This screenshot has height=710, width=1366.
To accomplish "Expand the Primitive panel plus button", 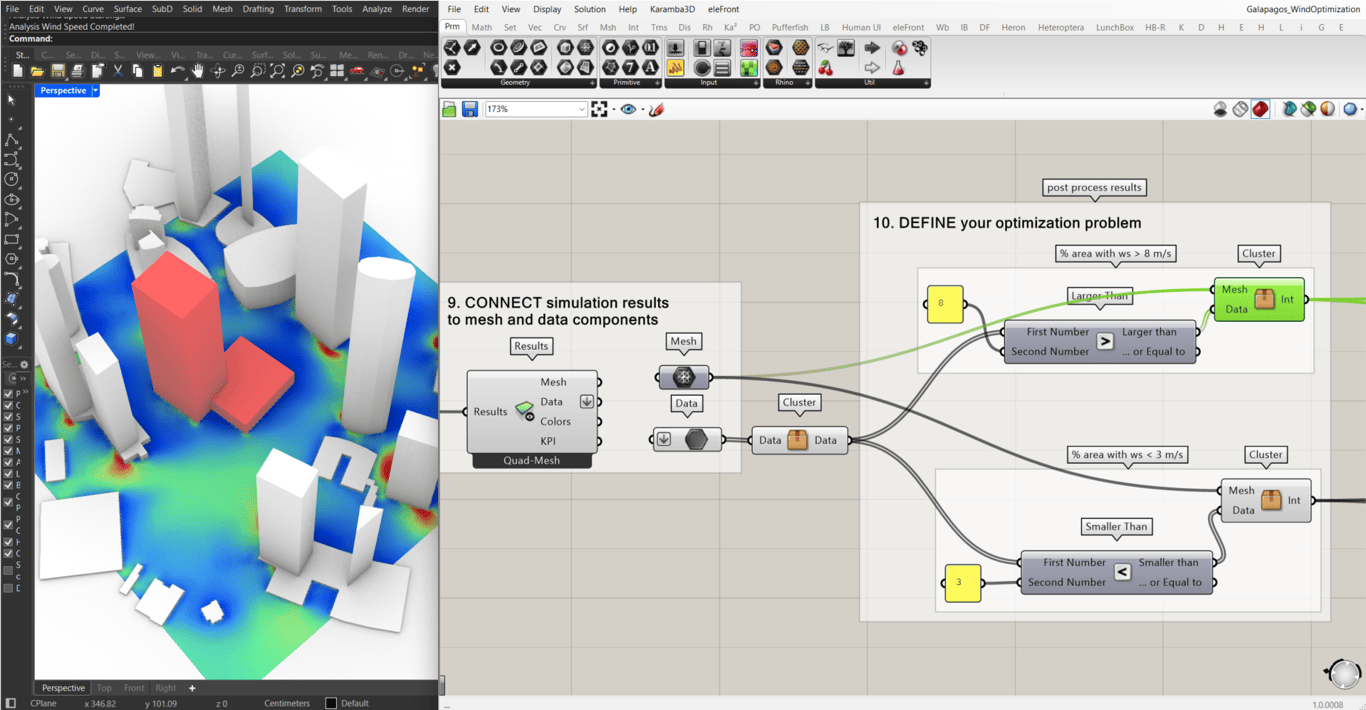I will 657,83.
